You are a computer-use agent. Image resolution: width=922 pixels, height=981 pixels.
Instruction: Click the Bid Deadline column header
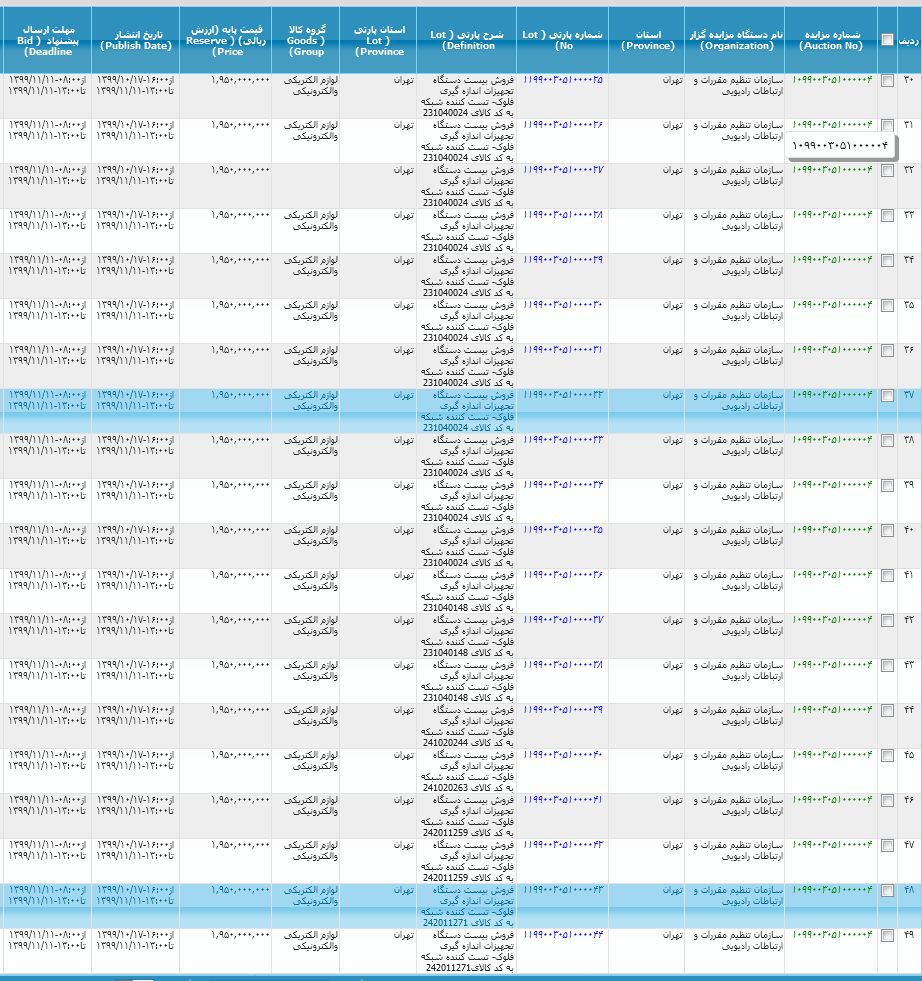pos(46,40)
